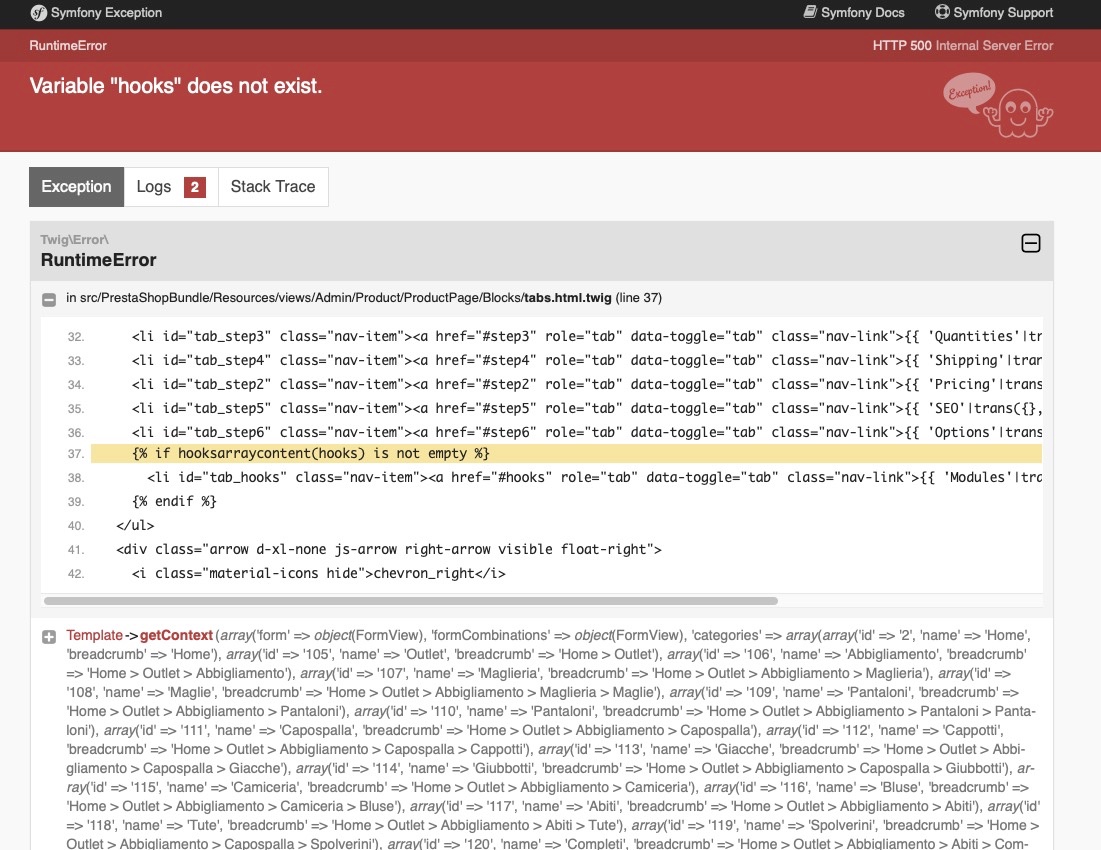This screenshot has width=1101, height=850.
Task: Click code line 38 with tab_hooks
Action: pyautogui.click(x=594, y=477)
